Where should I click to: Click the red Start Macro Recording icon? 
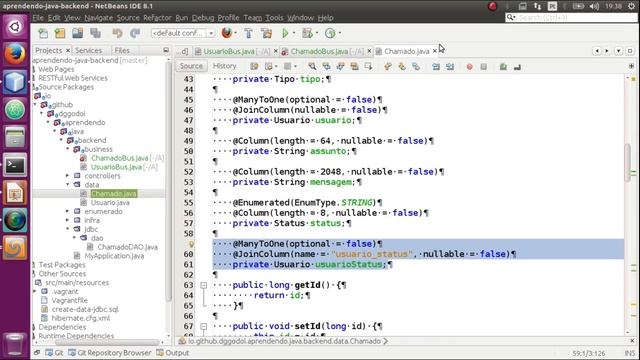coord(469,67)
